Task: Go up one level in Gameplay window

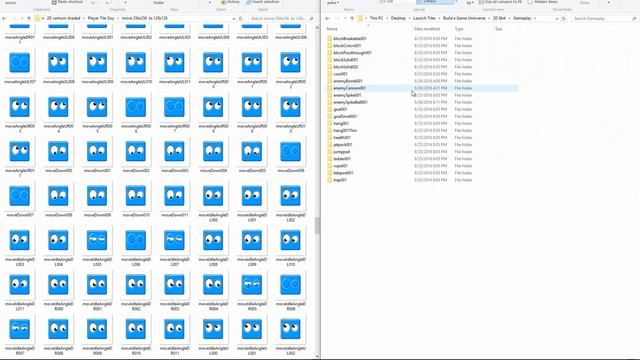Action: pyautogui.click(x=352, y=18)
